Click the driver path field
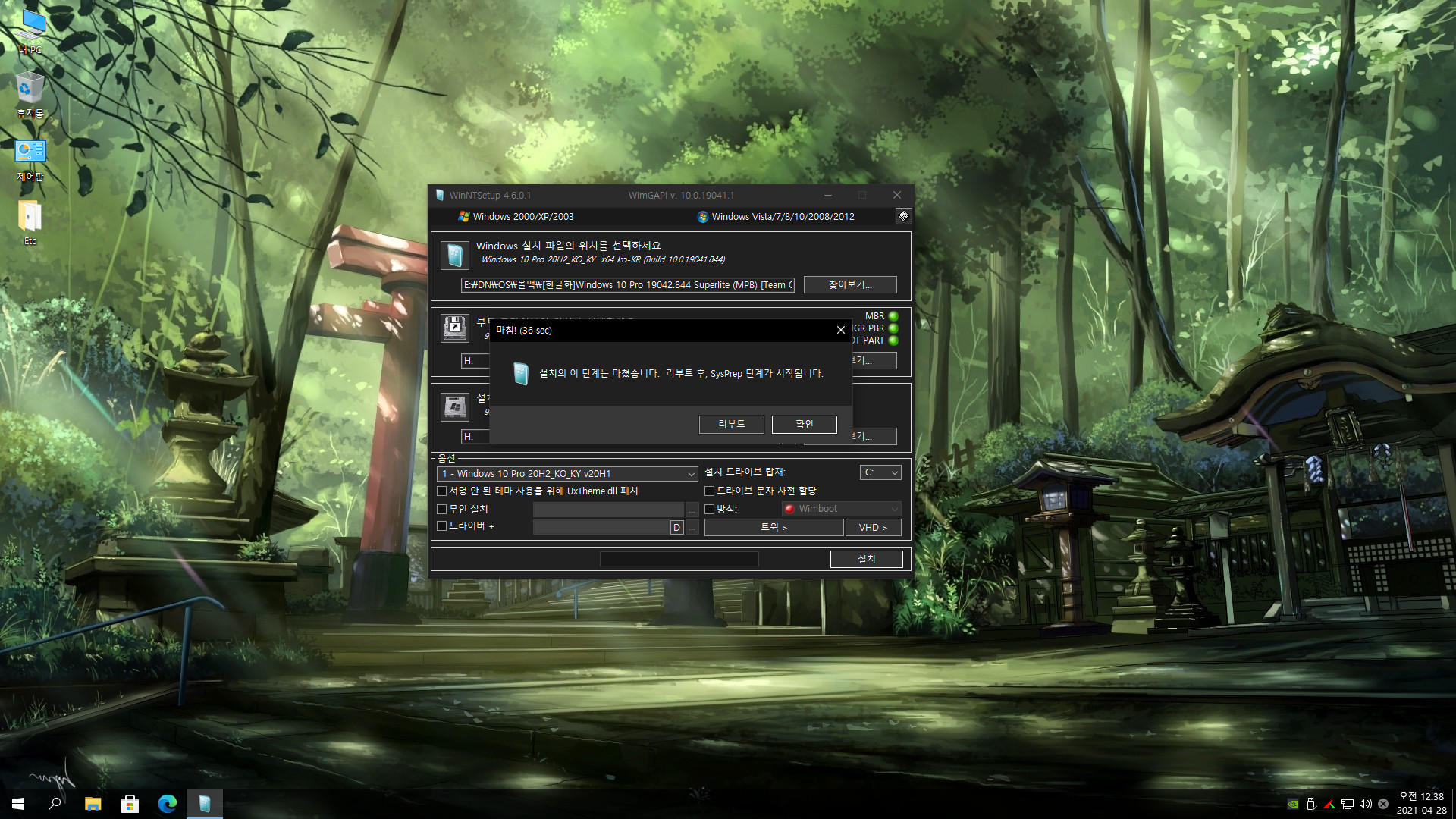 [x=601, y=527]
